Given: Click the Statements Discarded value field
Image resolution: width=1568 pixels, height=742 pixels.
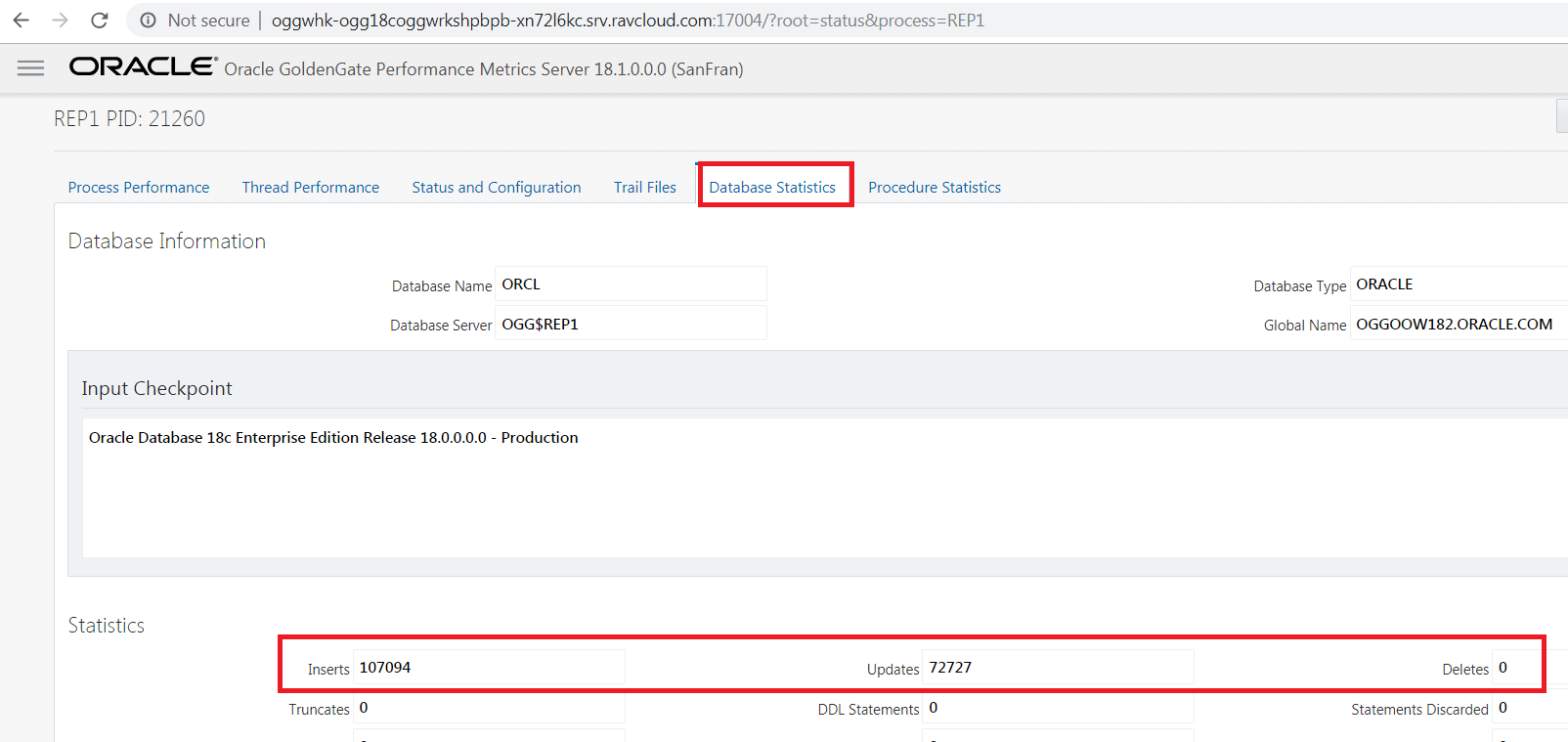Looking at the screenshot, I should click(x=1530, y=708).
